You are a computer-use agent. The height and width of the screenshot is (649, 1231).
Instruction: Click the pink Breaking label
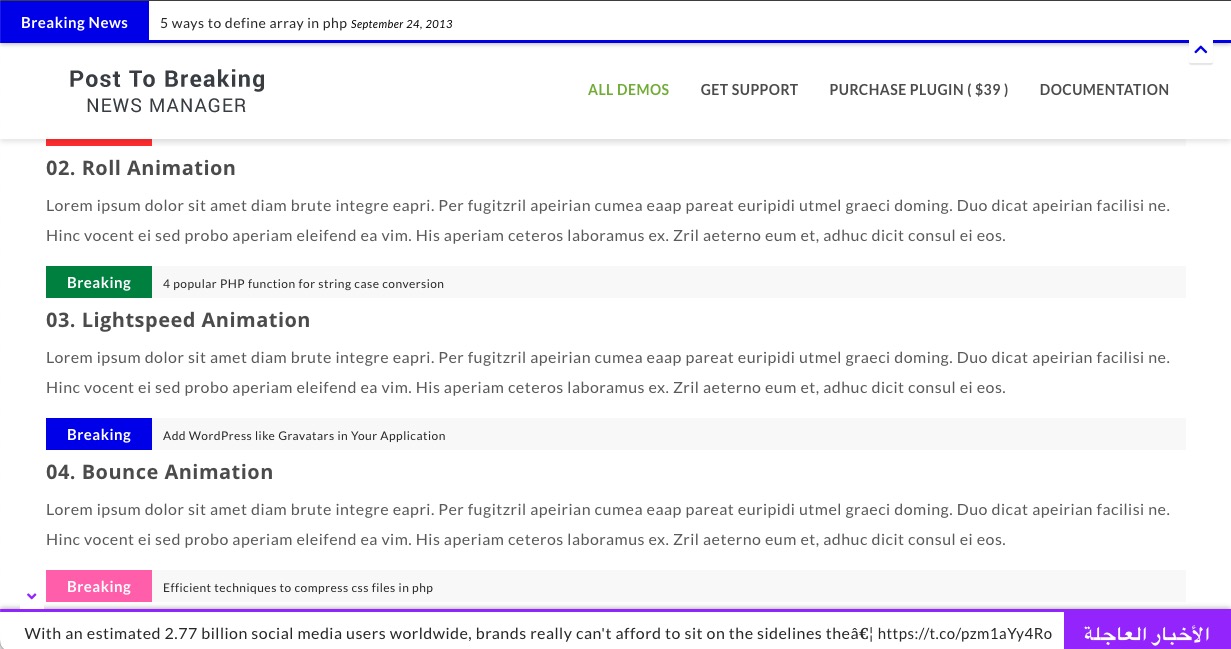(99, 586)
